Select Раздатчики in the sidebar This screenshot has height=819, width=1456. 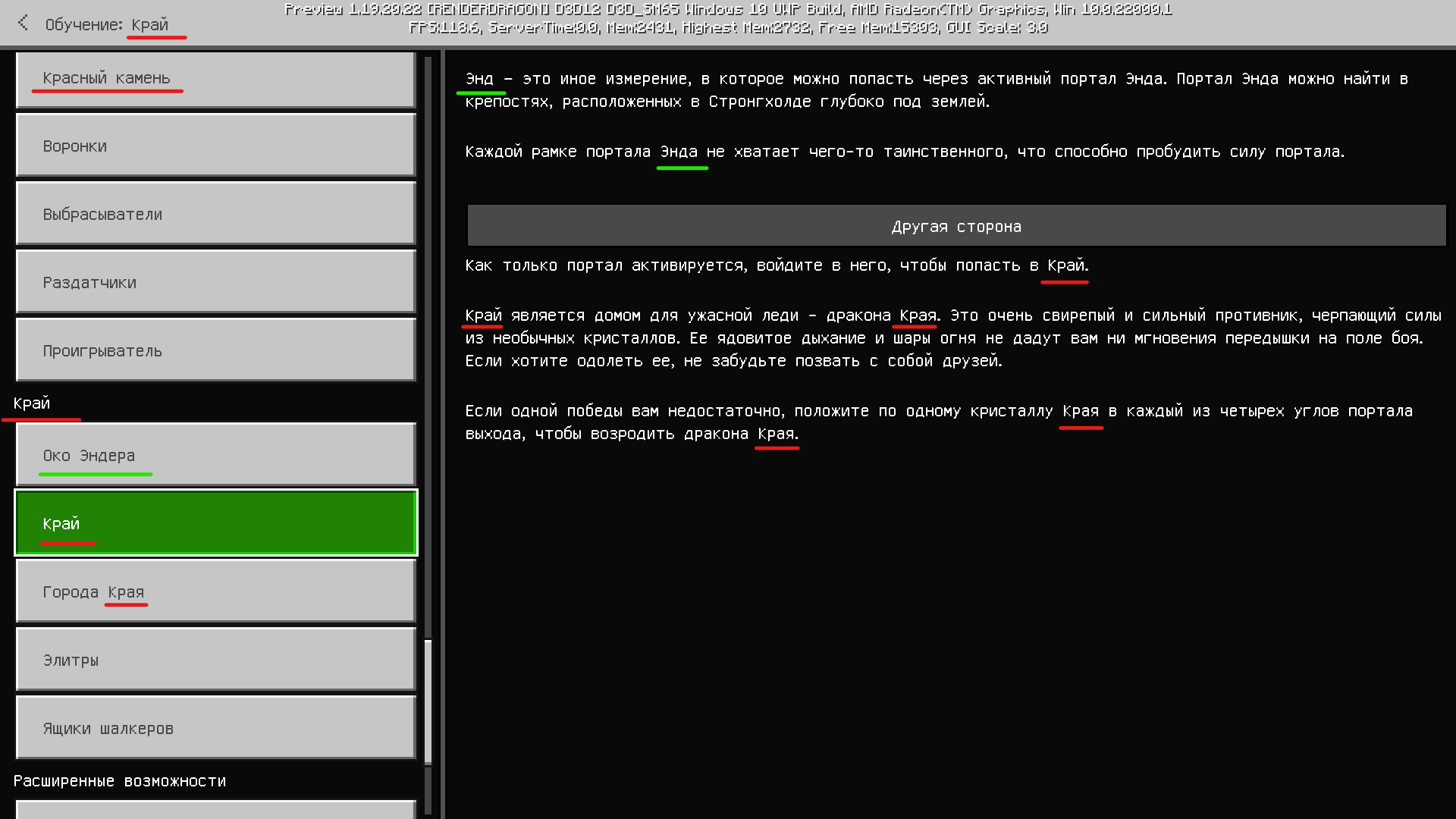point(215,283)
